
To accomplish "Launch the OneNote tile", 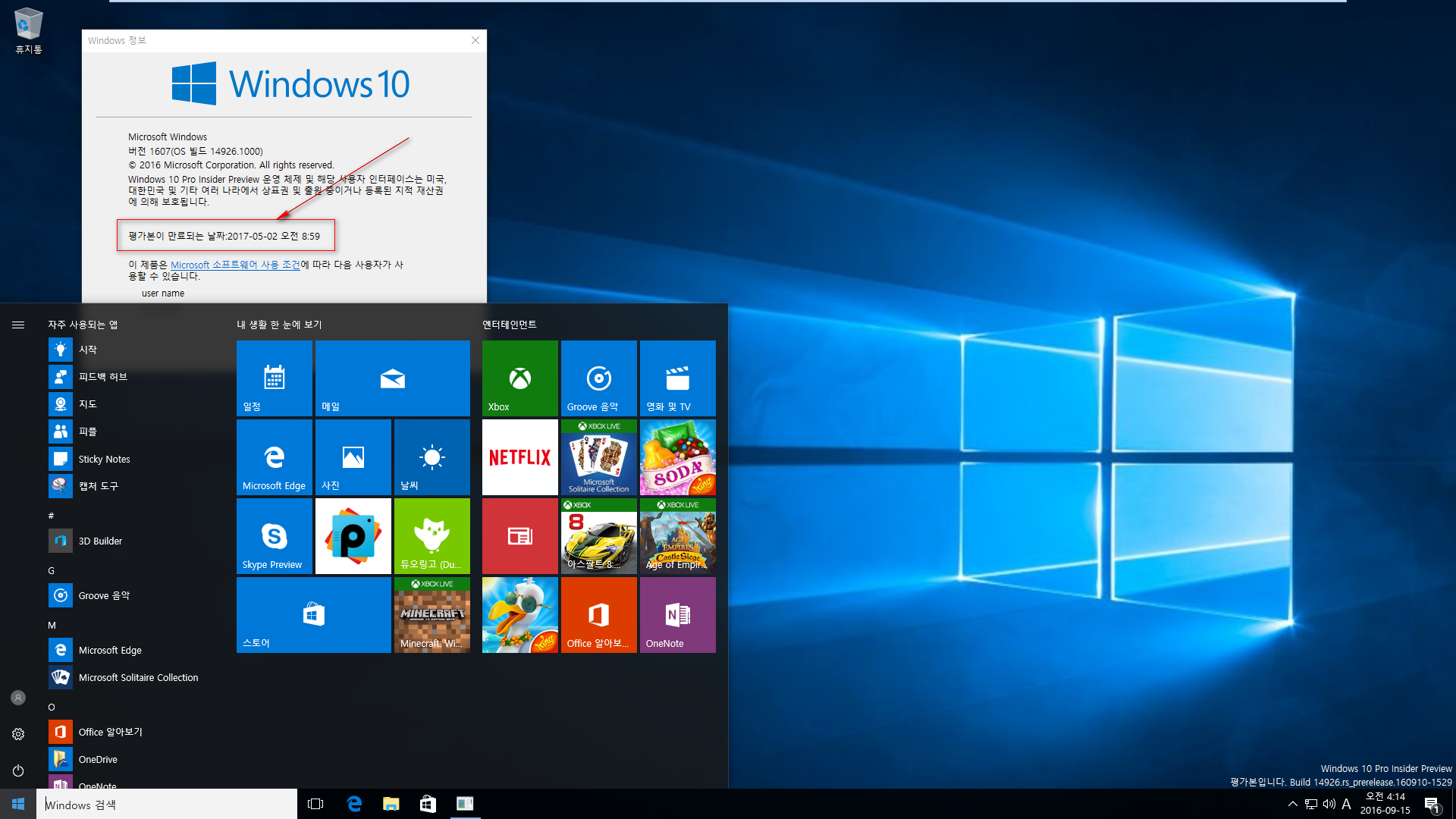I will (678, 614).
